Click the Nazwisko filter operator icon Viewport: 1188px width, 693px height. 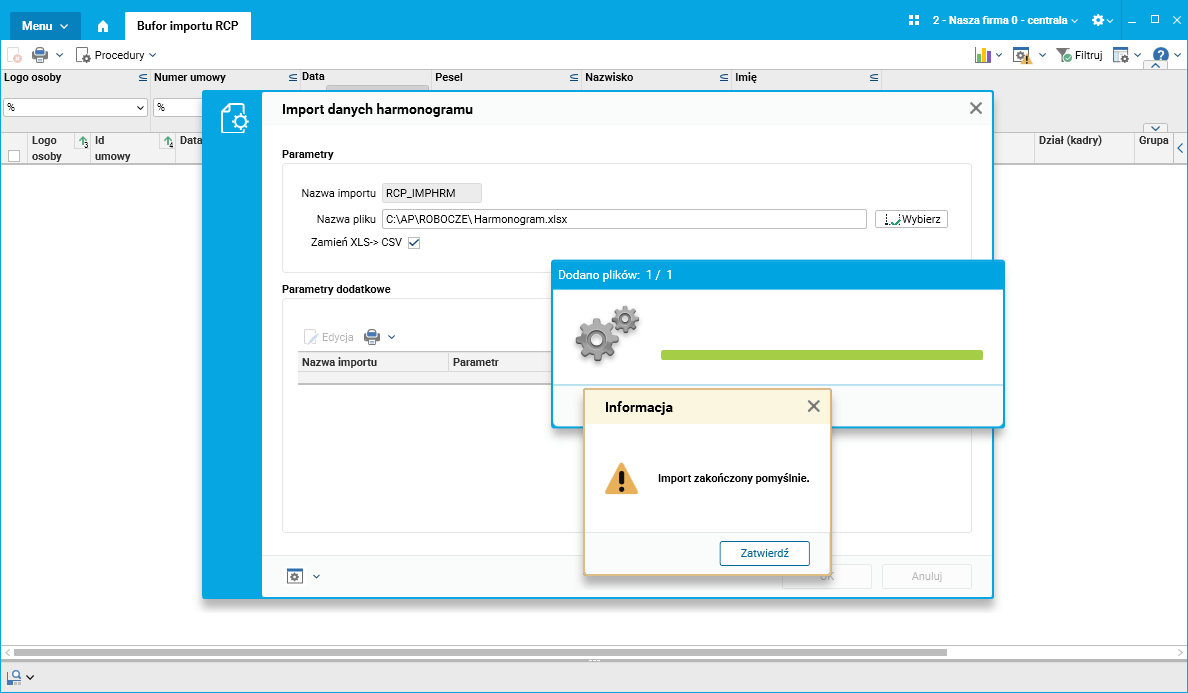(x=724, y=77)
